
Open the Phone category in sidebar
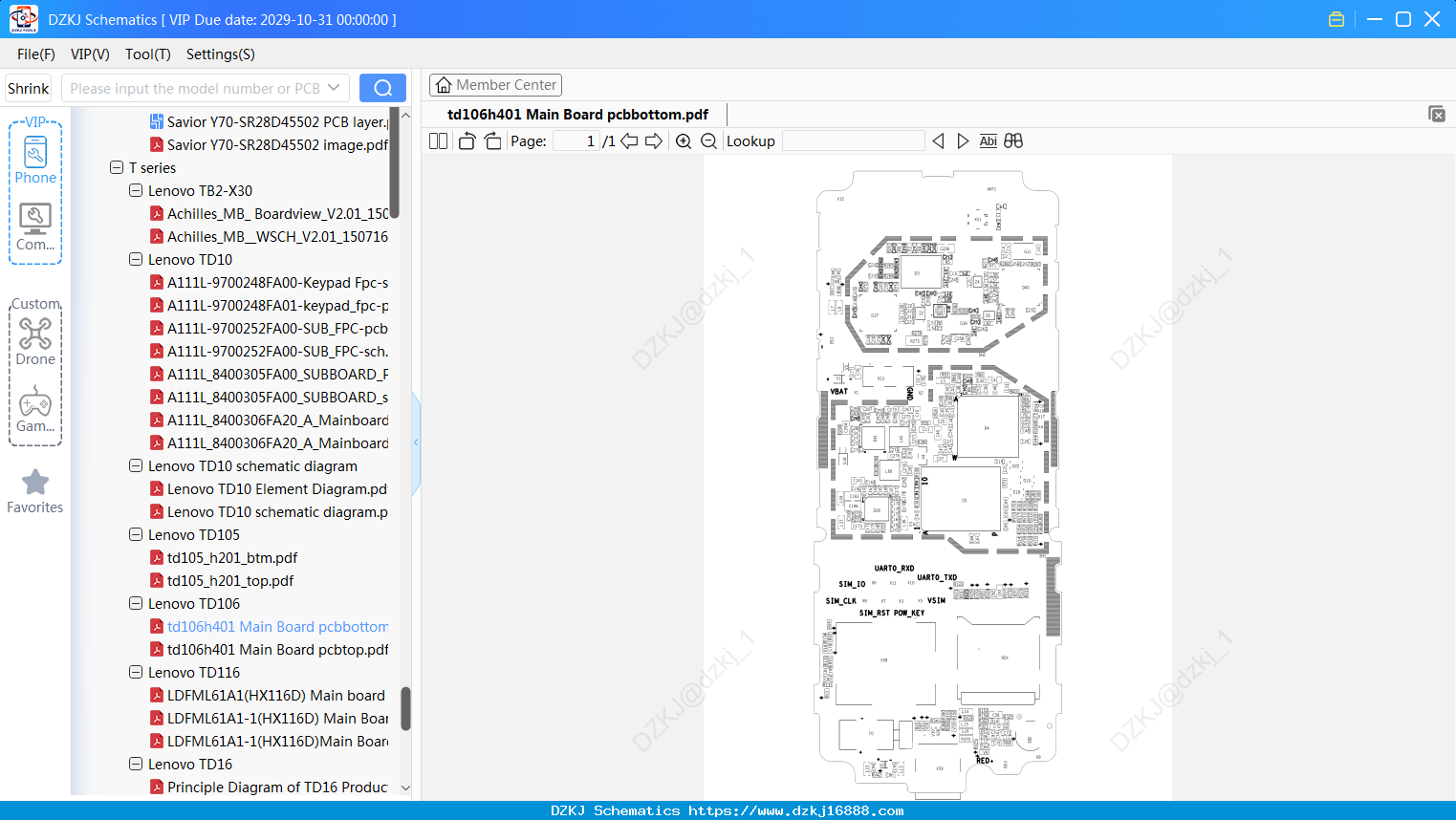35,160
